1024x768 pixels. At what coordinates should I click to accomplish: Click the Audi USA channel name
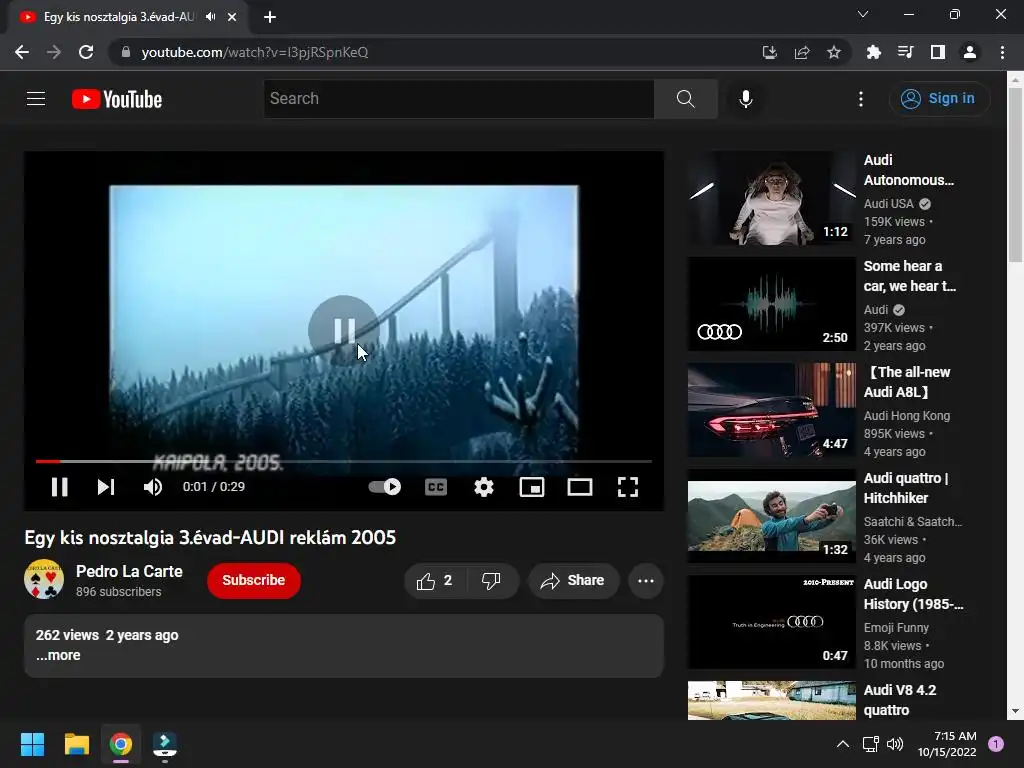click(x=888, y=204)
